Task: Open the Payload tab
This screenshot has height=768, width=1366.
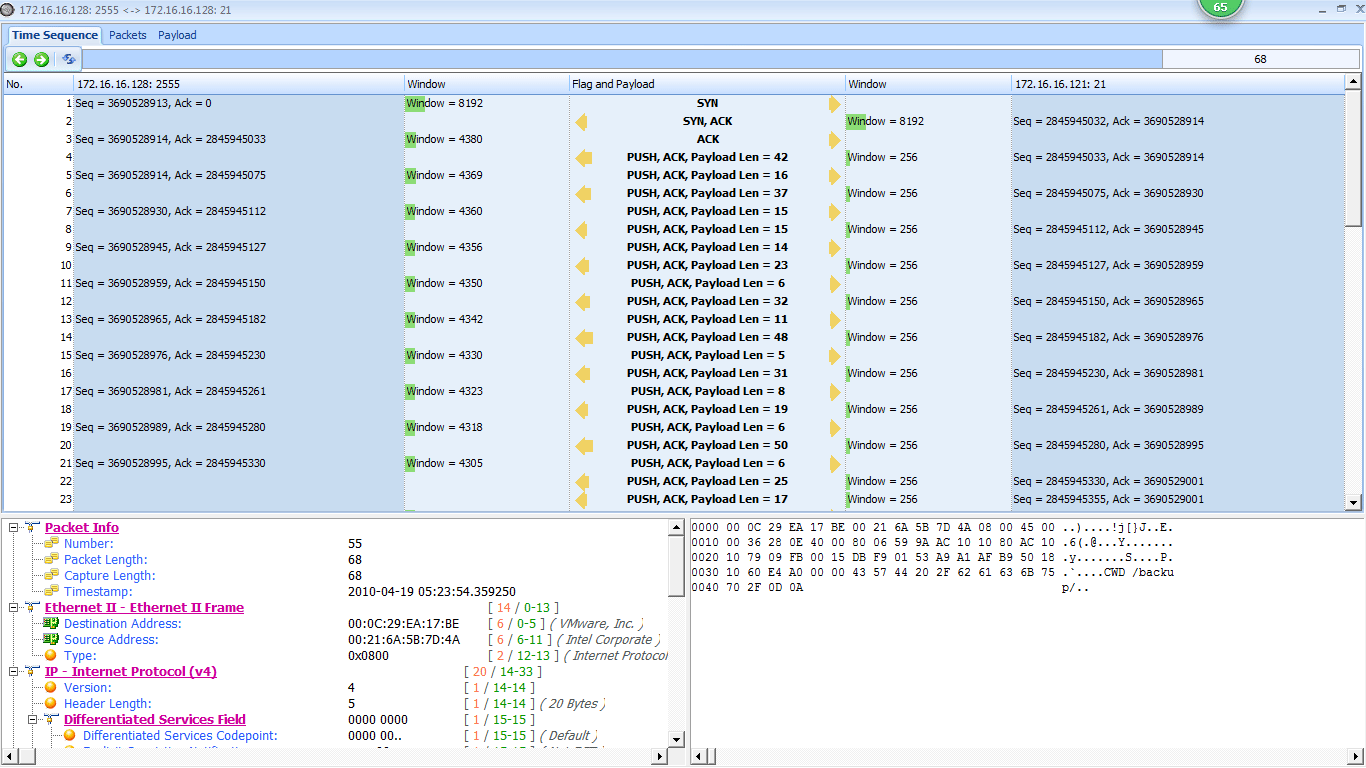Action: click(177, 35)
